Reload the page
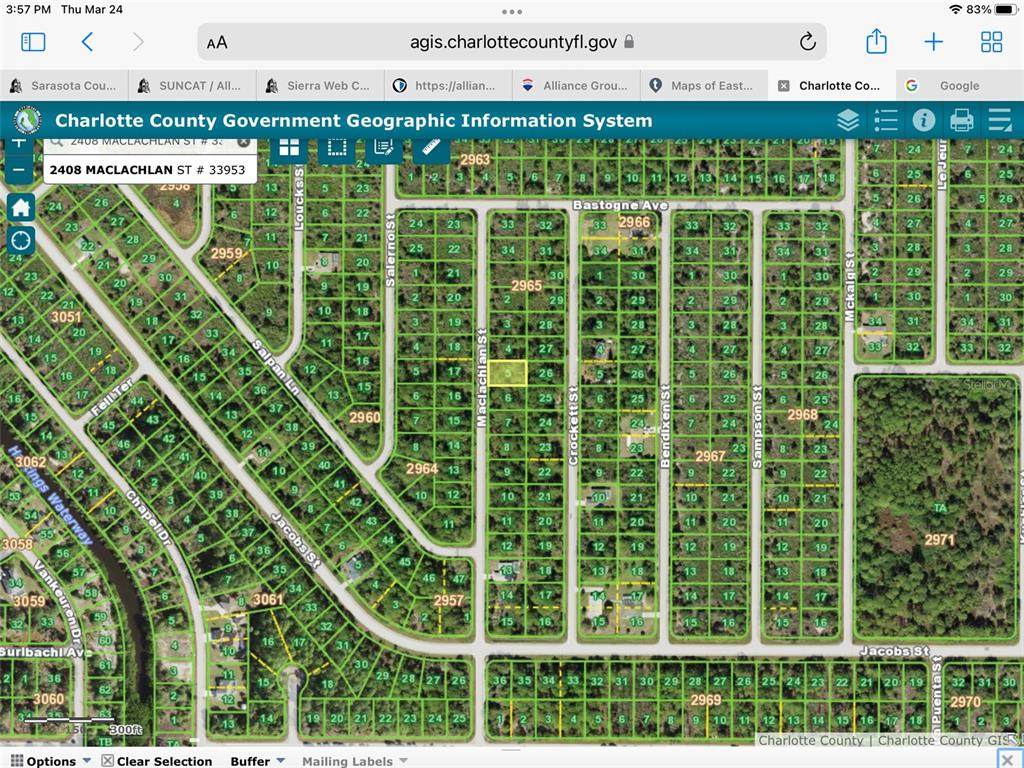Screen dimensions: 1024x768 [807, 42]
